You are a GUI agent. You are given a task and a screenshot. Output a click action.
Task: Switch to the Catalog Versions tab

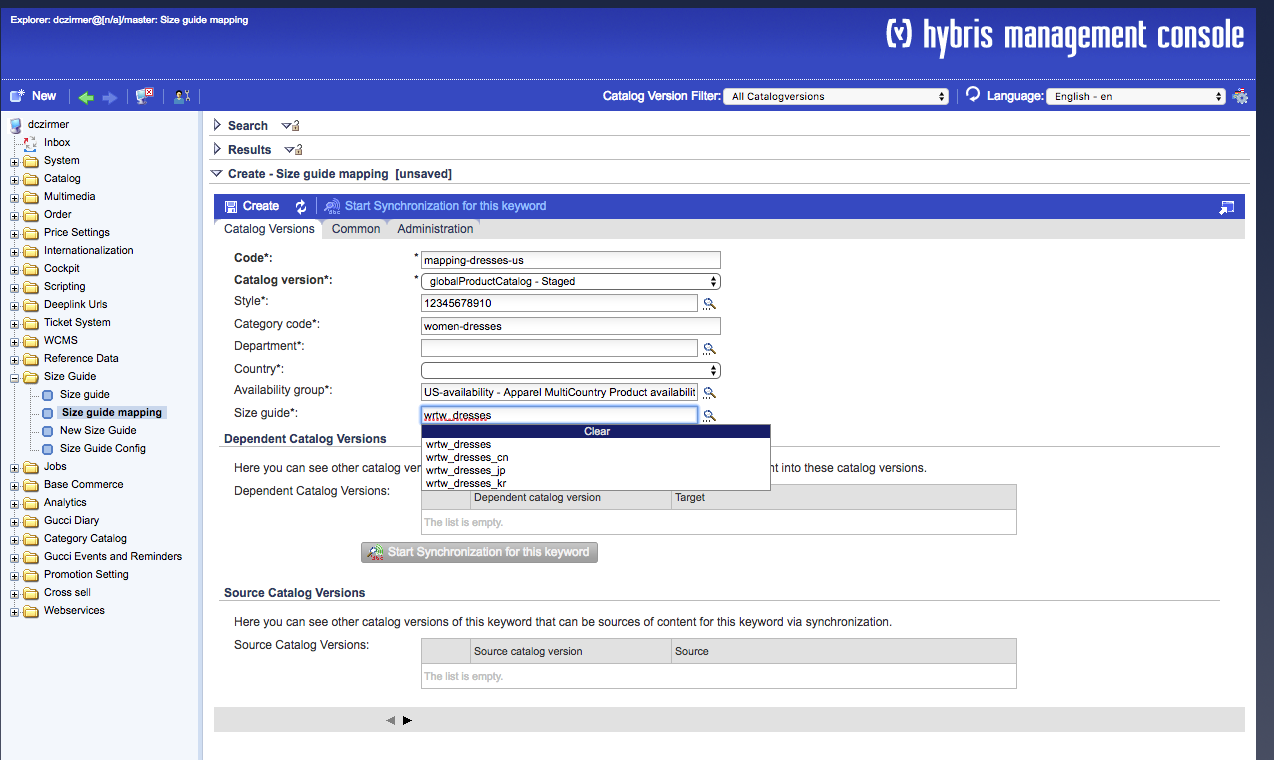point(269,229)
